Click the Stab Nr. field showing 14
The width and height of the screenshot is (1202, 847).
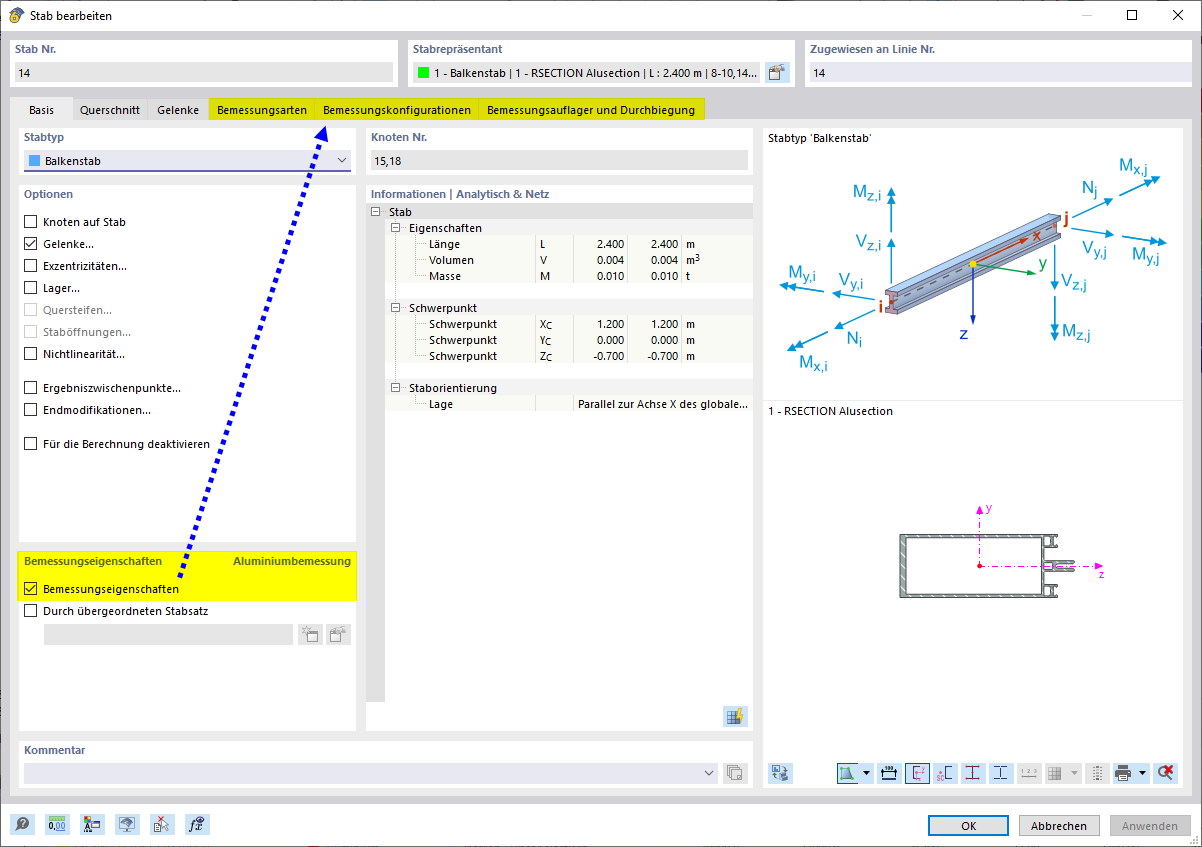tap(204, 72)
